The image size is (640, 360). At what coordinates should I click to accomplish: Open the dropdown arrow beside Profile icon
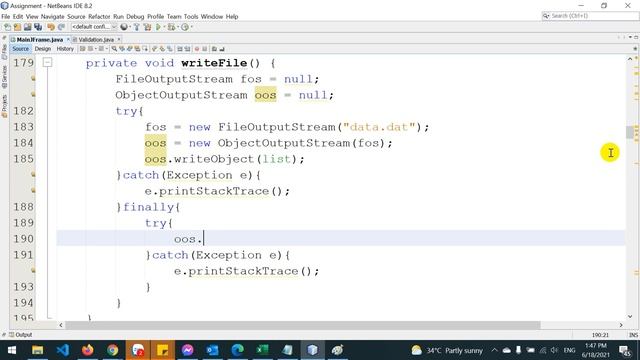coord(192,27)
